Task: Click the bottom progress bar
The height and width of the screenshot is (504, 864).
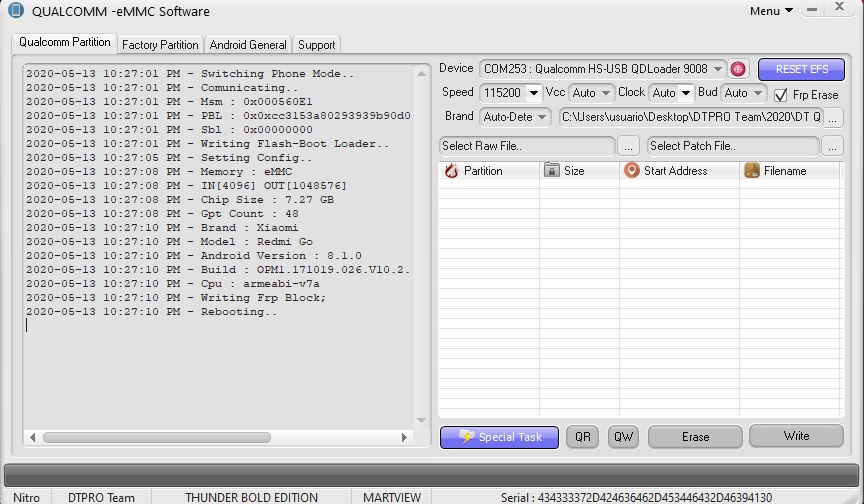Action: tap(431, 475)
